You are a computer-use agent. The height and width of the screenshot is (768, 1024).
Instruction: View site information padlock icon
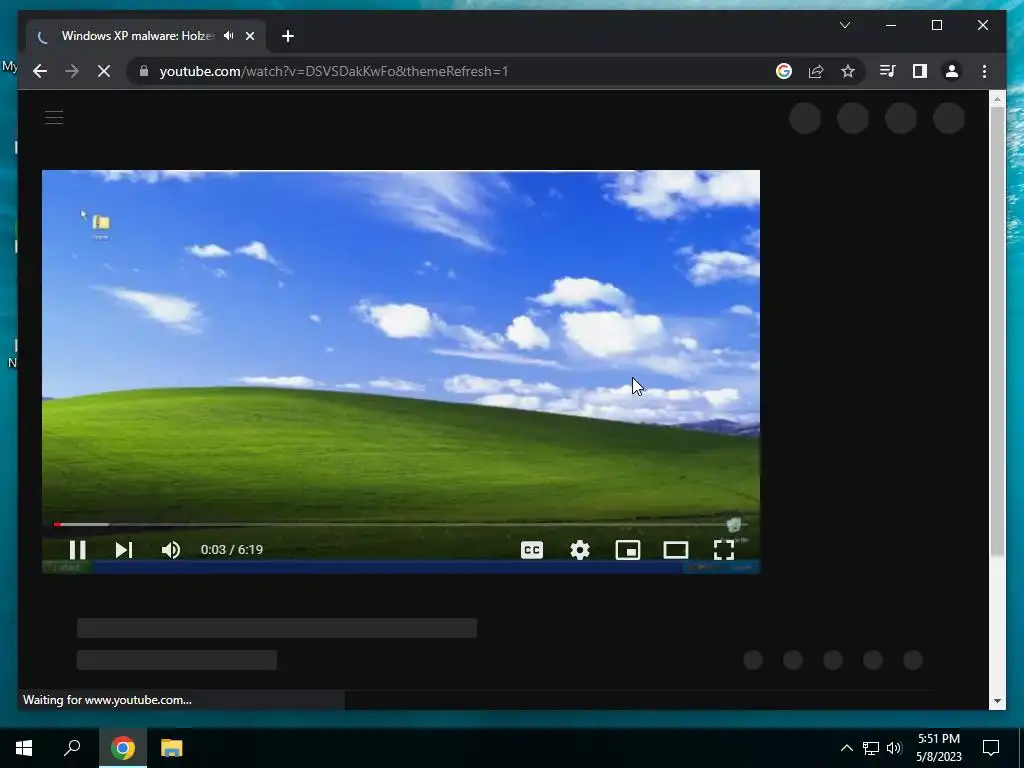(144, 71)
